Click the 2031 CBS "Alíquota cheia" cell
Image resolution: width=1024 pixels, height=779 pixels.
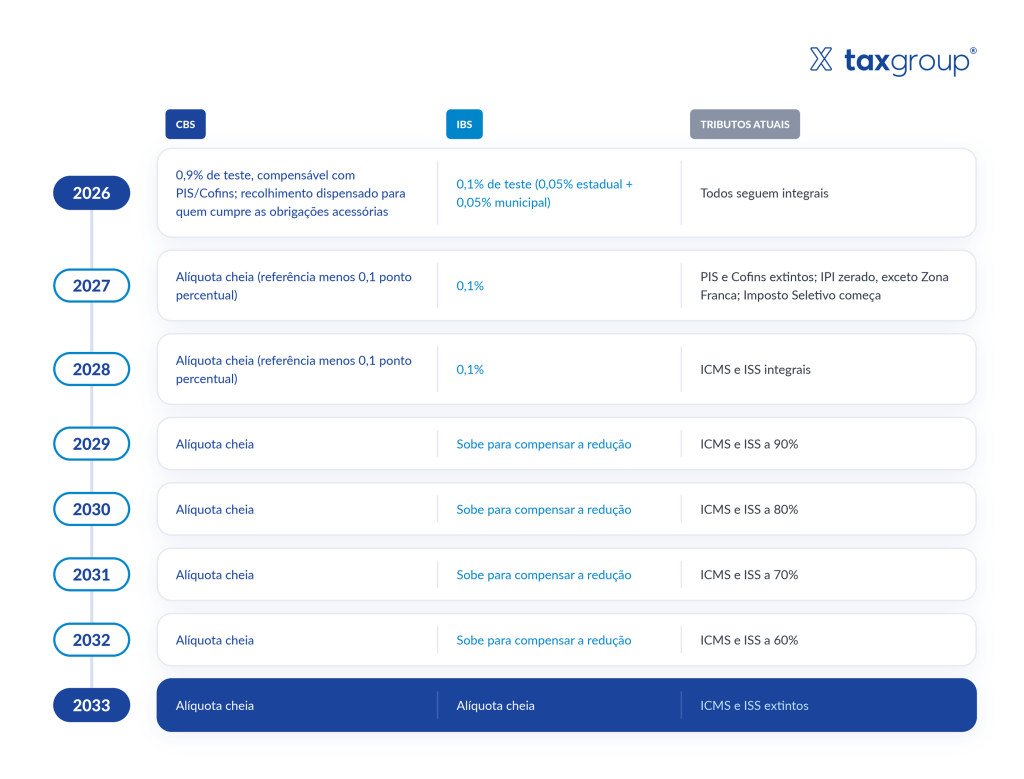coord(214,575)
